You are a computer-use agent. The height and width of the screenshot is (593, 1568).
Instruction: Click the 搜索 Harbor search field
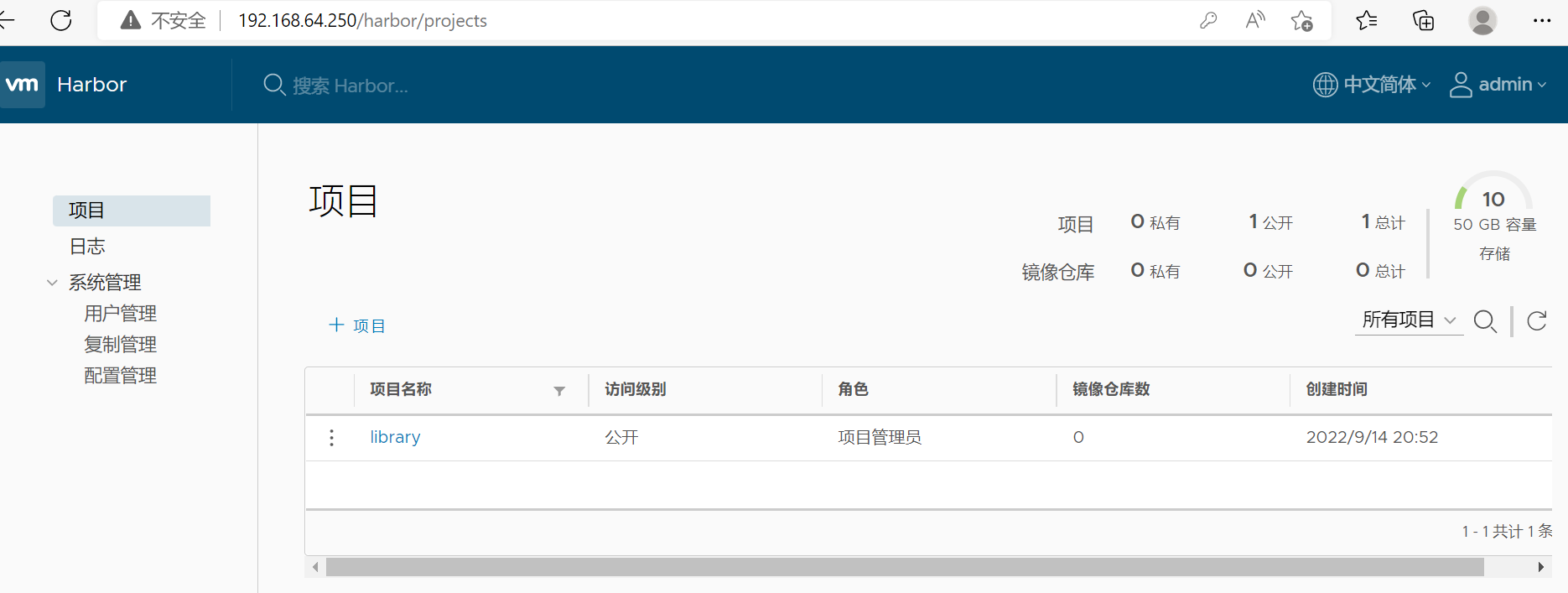click(x=350, y=86)
